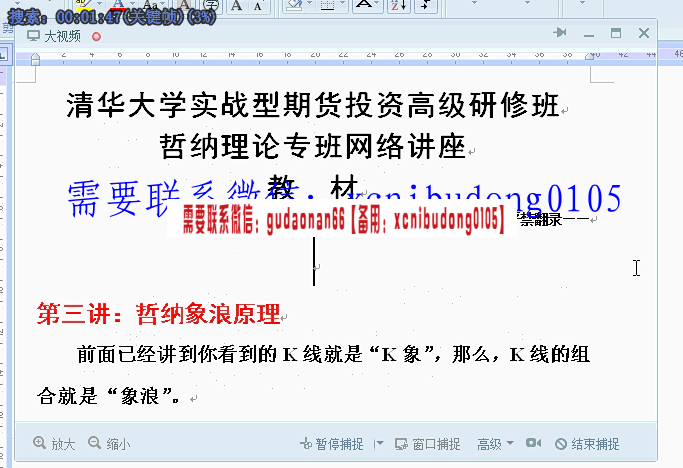Open the 高级 advanced dropdown
683x468 pixels.
(x=495, y=444)
